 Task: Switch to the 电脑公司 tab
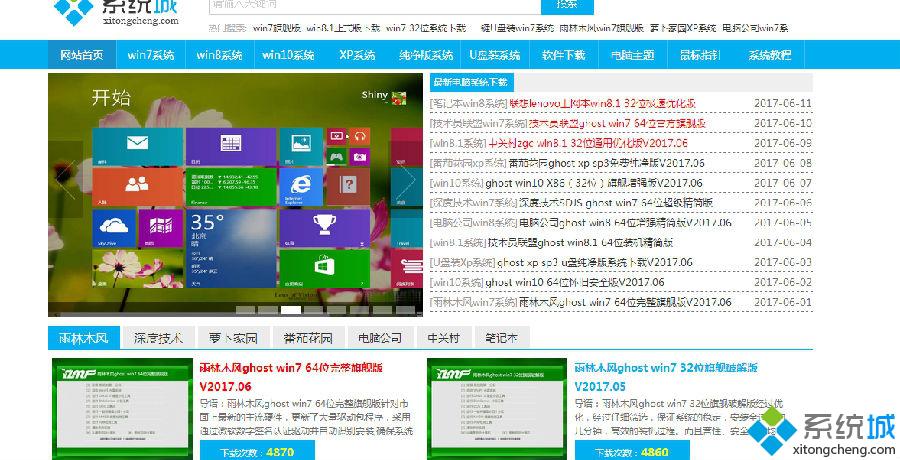pos(380,338)
